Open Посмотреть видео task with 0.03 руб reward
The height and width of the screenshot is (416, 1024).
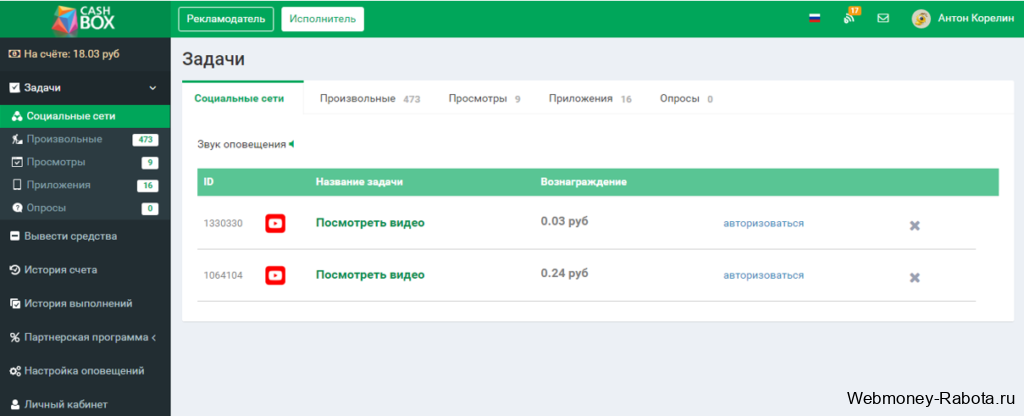click(x=370, y=223)
